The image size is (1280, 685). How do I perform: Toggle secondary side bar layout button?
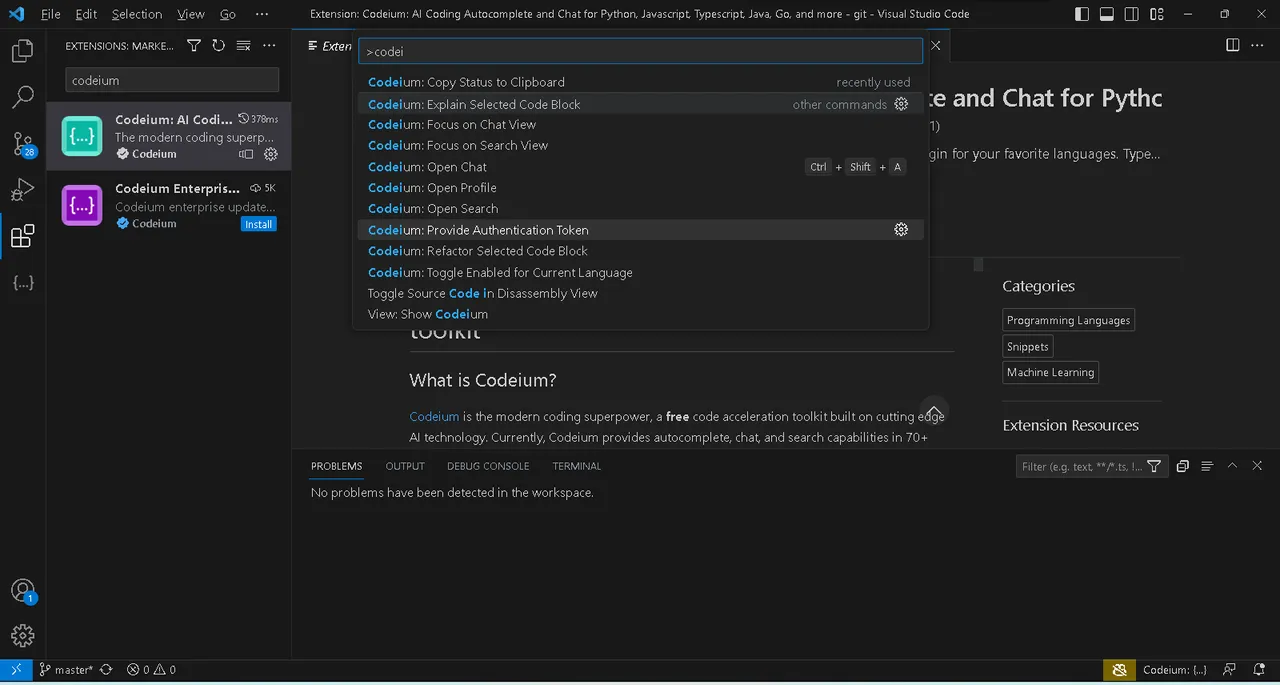pyautogui.click(x=1132, y=14)
